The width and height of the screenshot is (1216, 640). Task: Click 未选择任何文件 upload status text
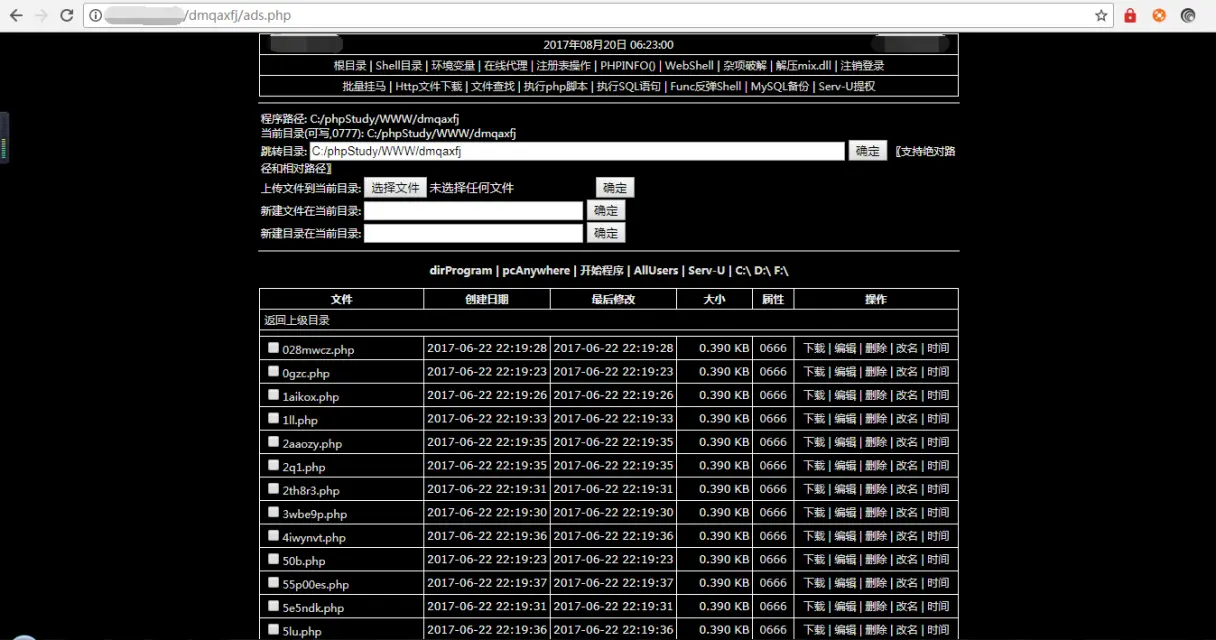(x=472, y=188)
